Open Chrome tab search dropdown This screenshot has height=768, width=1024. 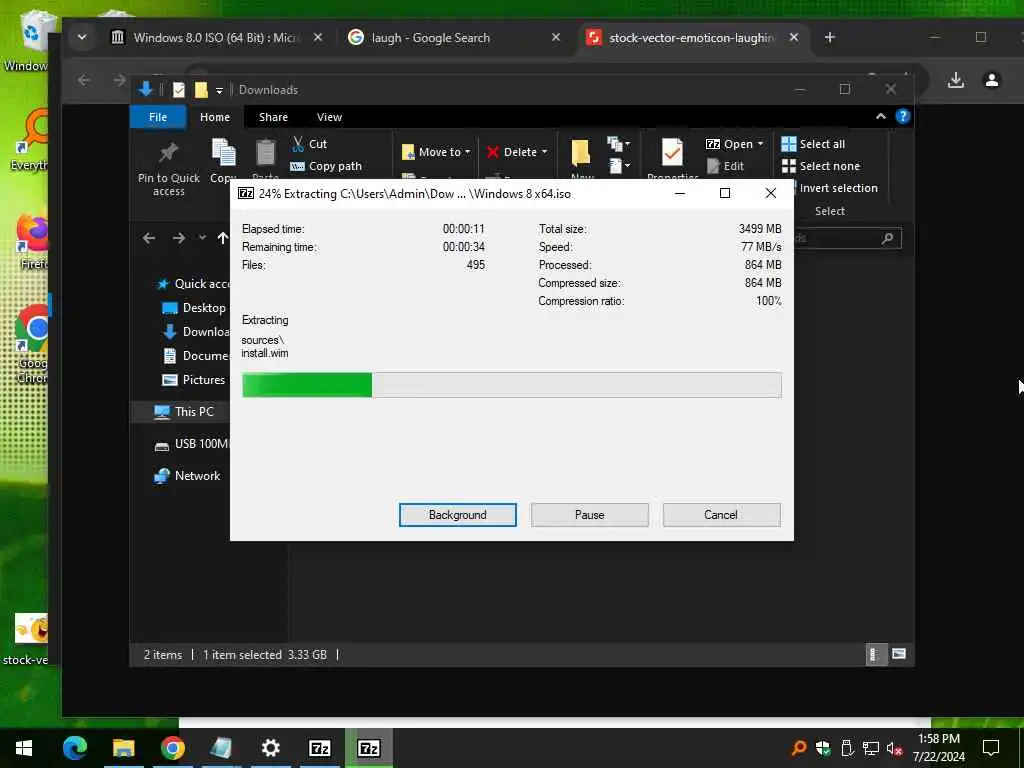(82, 37)
